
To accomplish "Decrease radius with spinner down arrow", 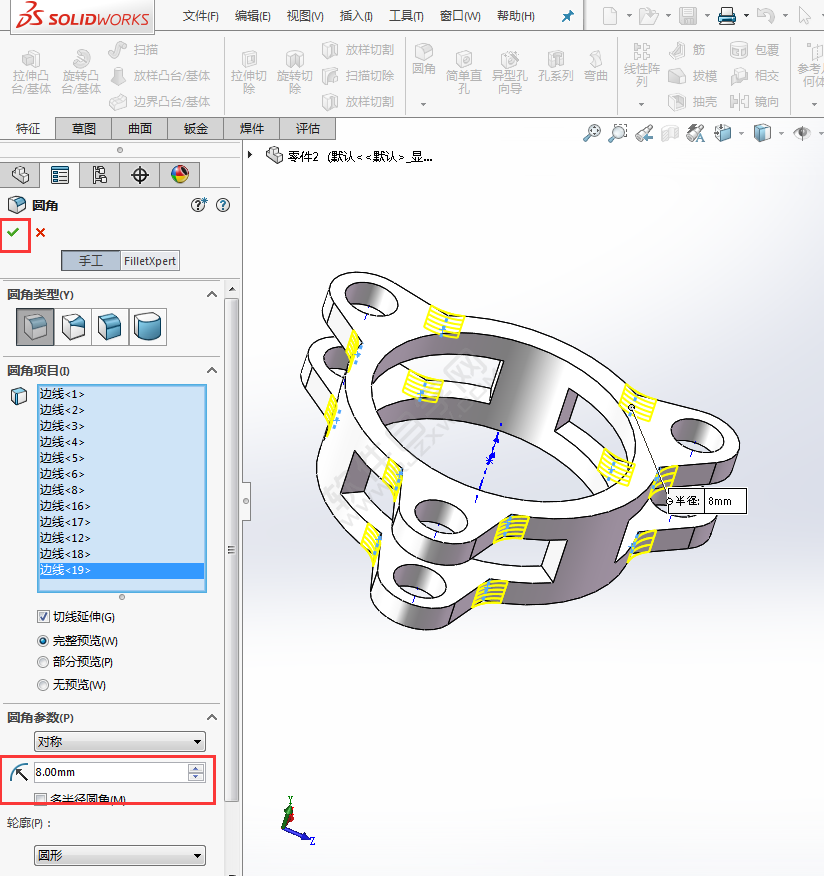I will point(196,777).
